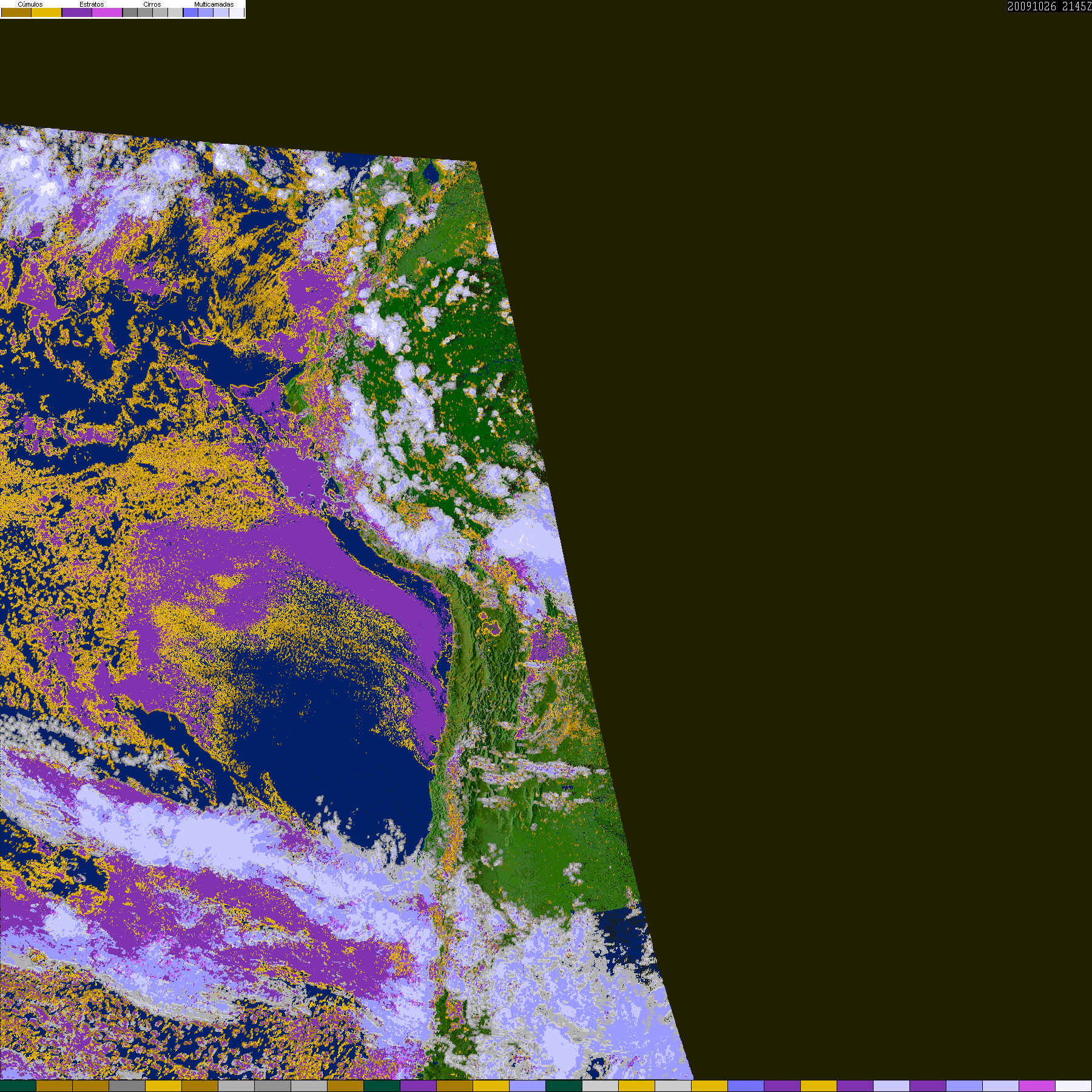This screenshot has height=1092, width=1092.
Task: Click the 20091026 2145Z timestamp
Action: pyautogui.click(x=1050, y=6)
